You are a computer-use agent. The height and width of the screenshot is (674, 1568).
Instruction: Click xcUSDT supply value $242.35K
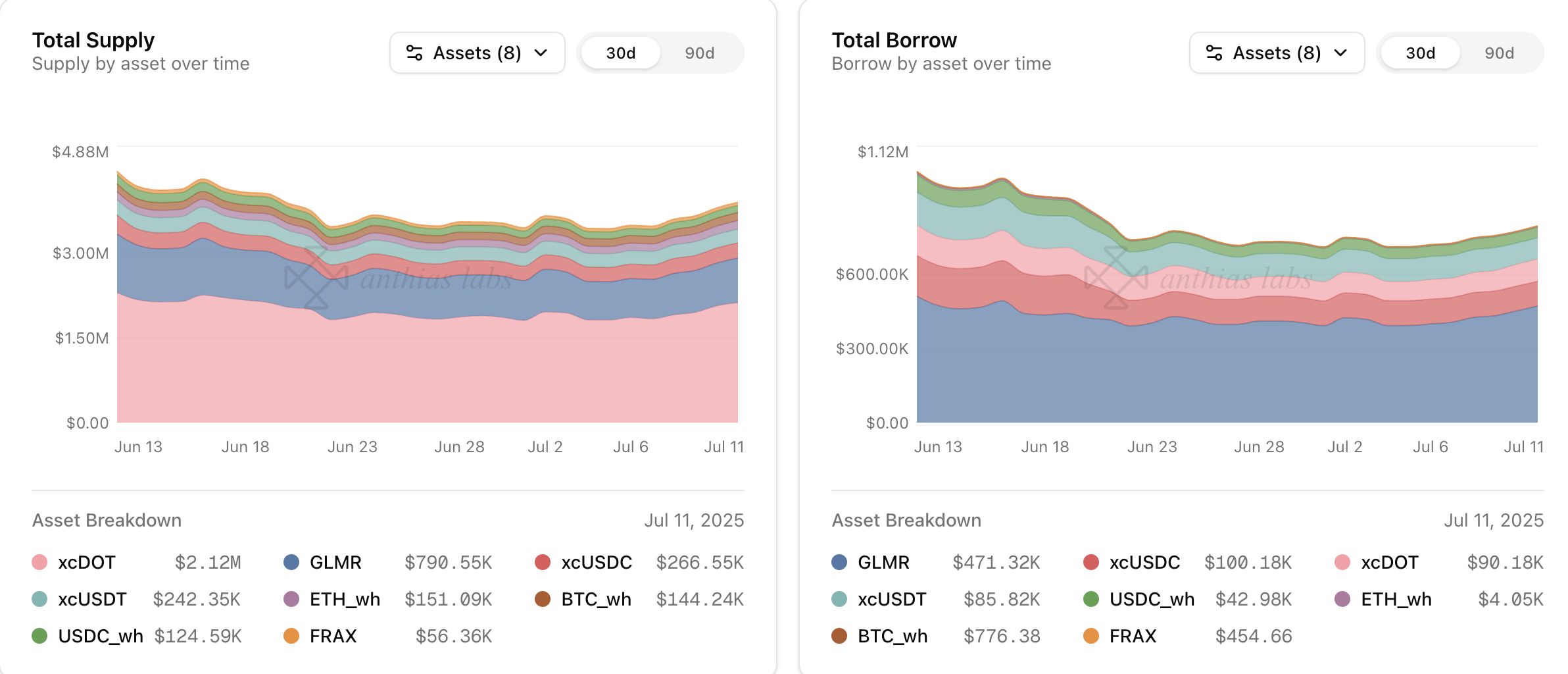197,600
